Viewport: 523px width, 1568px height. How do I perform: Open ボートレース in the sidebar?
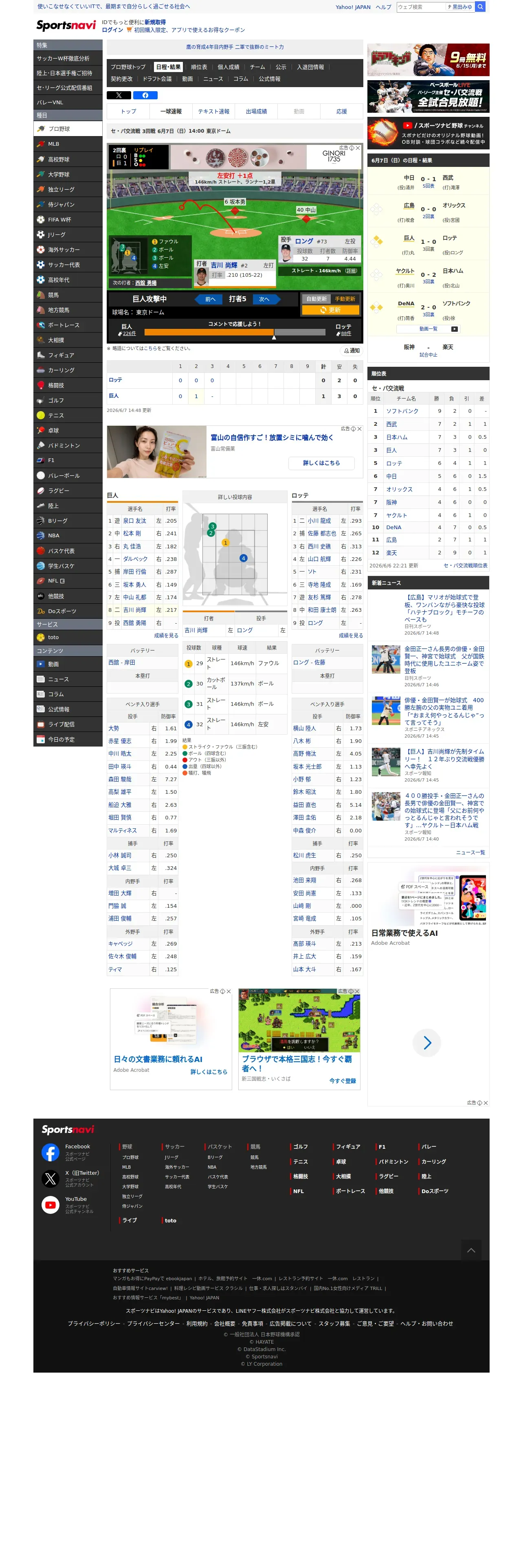[x=68, y=325]
